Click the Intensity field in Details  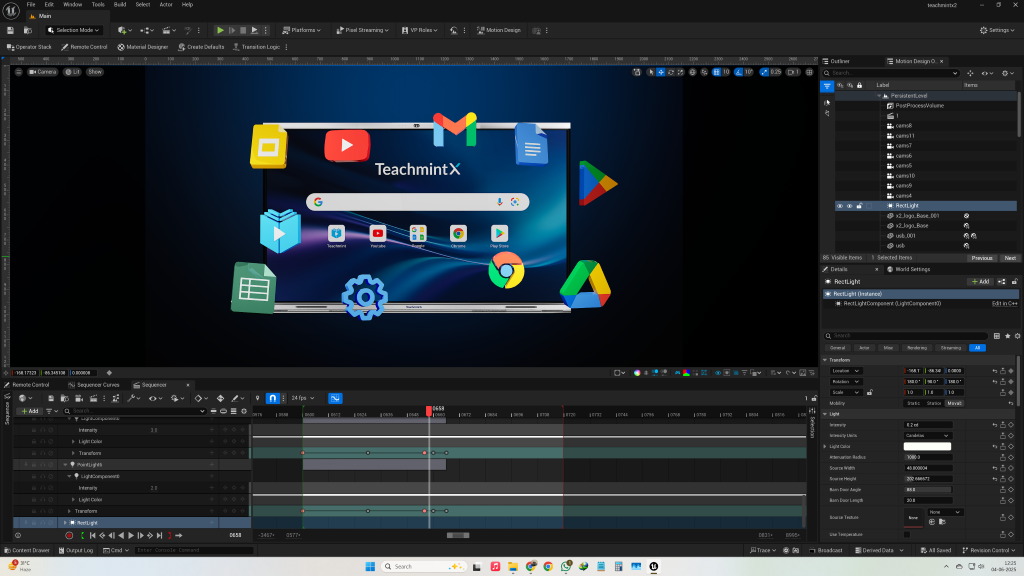click(927, 425)
